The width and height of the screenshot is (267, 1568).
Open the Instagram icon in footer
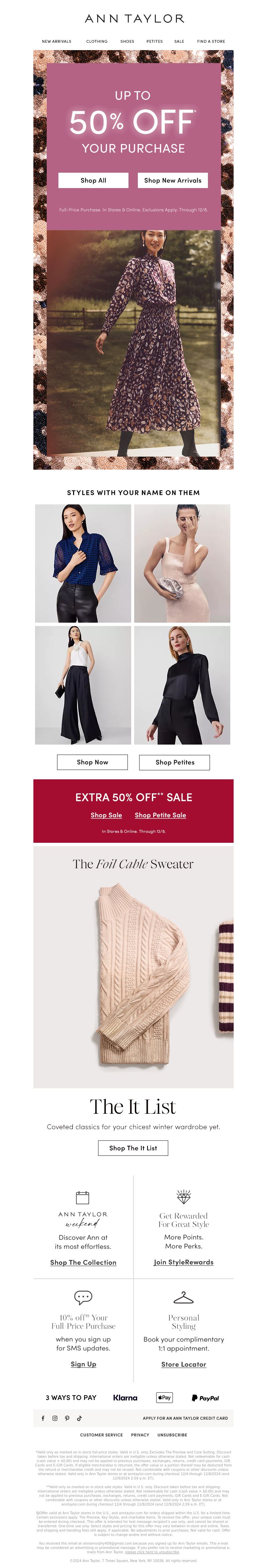(55, 1418)
